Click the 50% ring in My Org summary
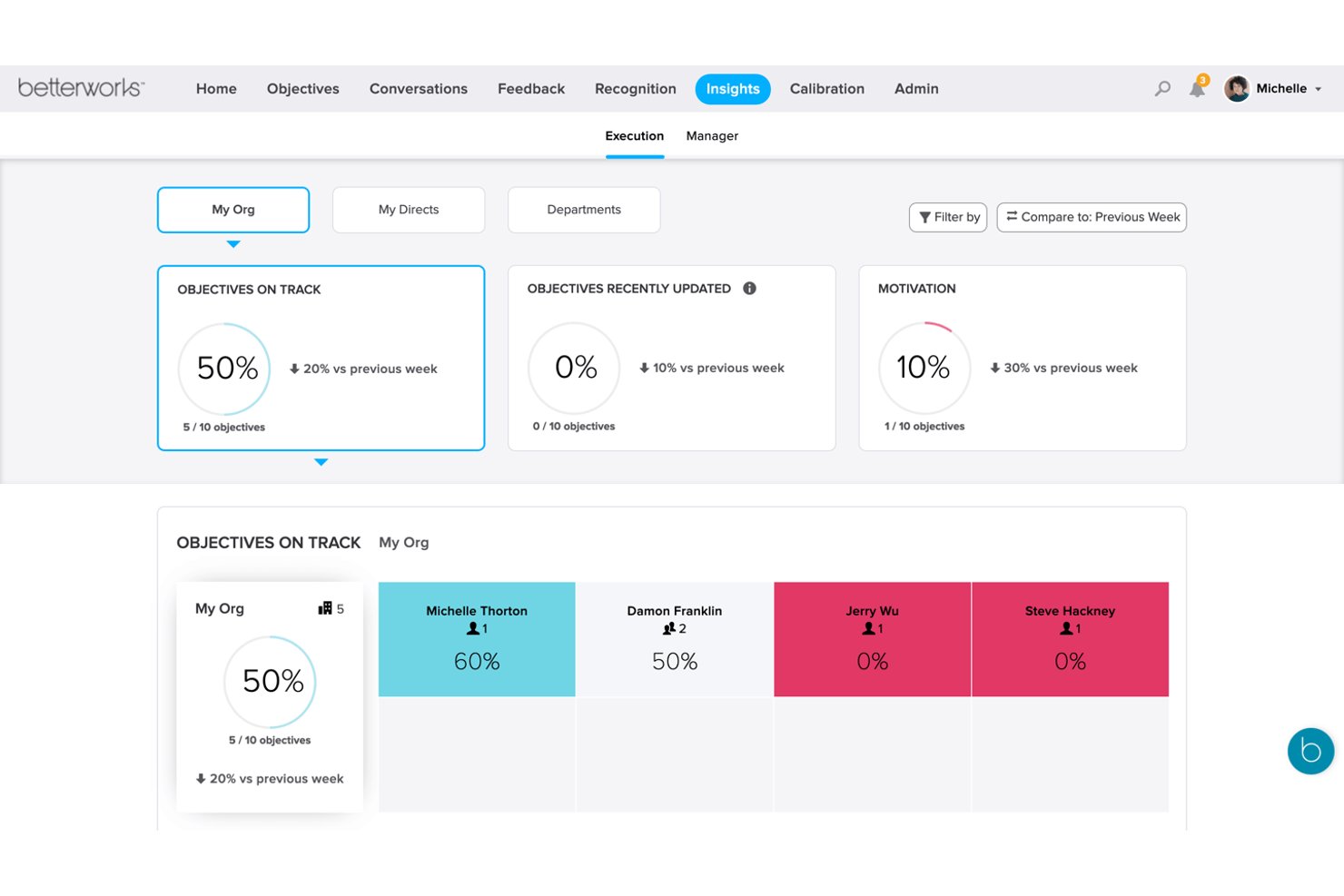1344x896 pixels. click(x=270, y=682)
